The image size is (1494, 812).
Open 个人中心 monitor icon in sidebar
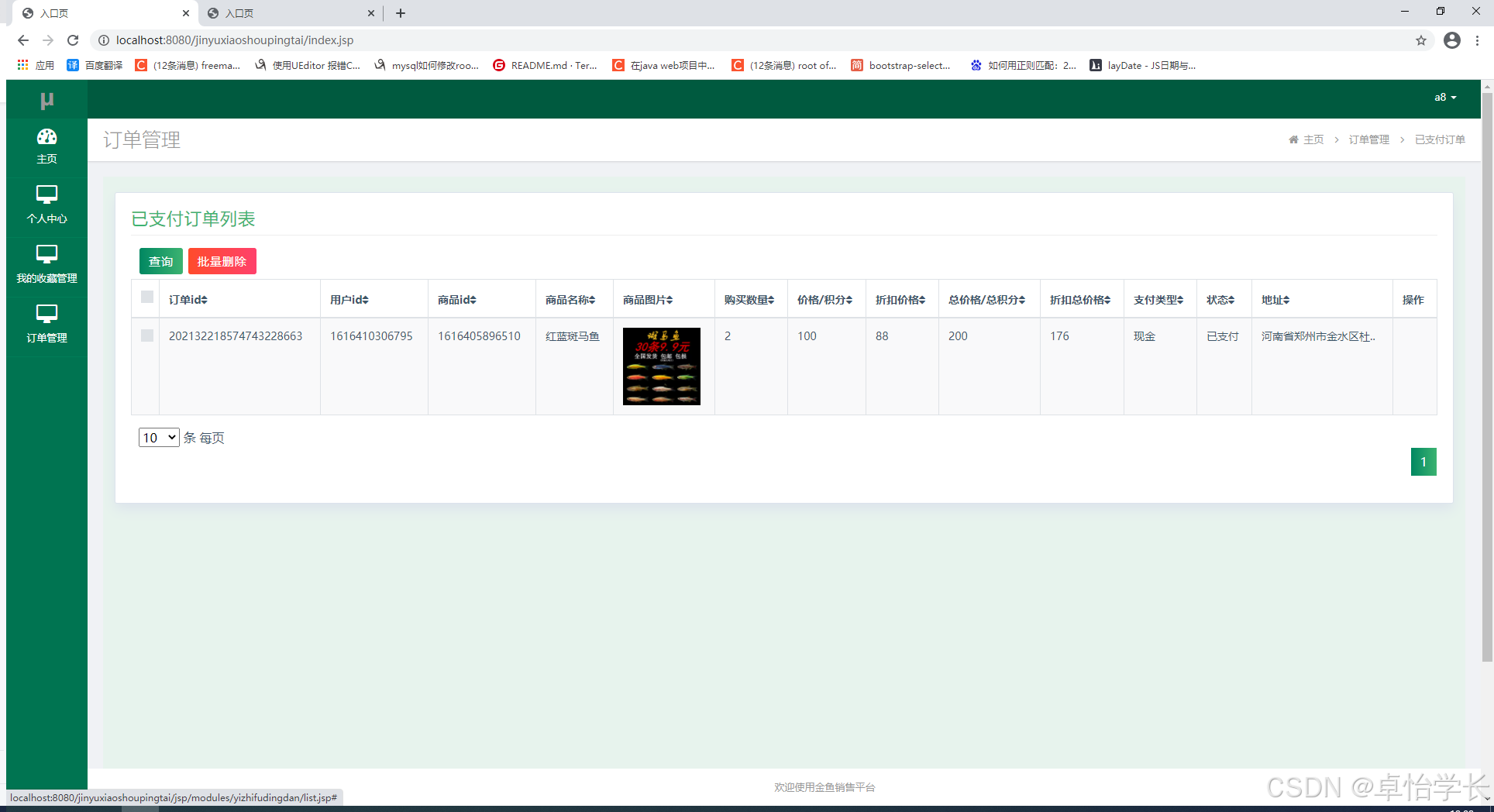coord(46,194)
